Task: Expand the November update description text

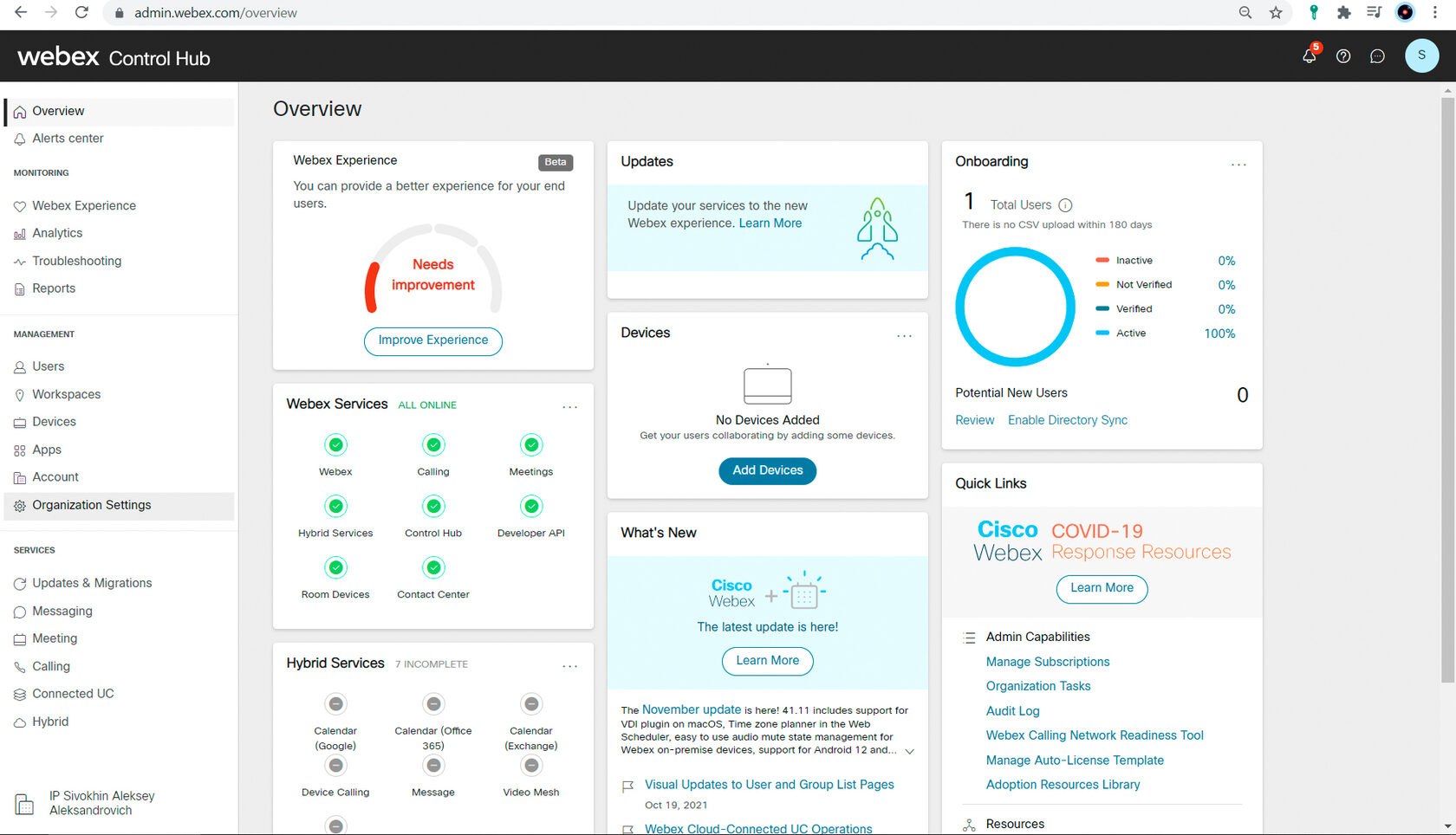Action: 909,751
